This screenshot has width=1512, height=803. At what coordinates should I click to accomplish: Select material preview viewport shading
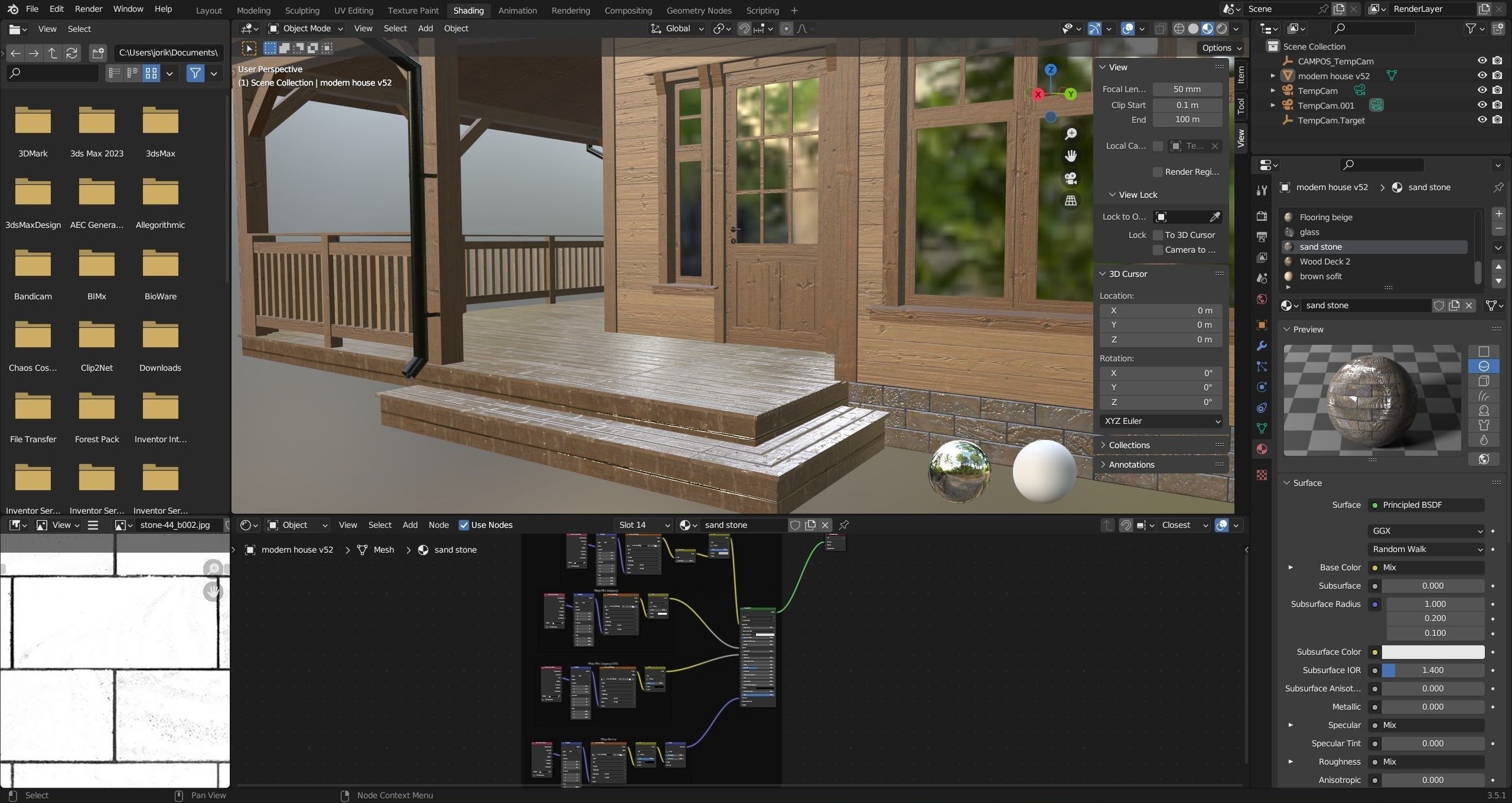click(x=1207, y=28)
